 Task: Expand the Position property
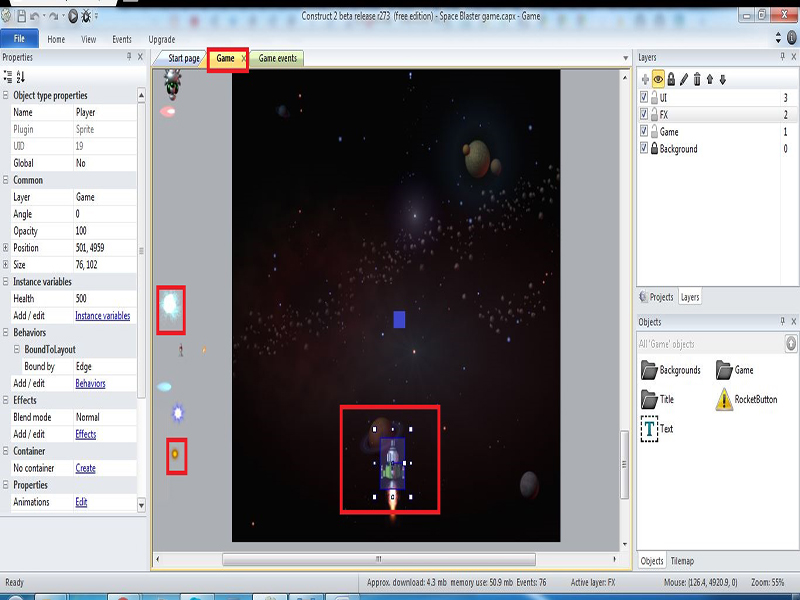coord(6,247)
